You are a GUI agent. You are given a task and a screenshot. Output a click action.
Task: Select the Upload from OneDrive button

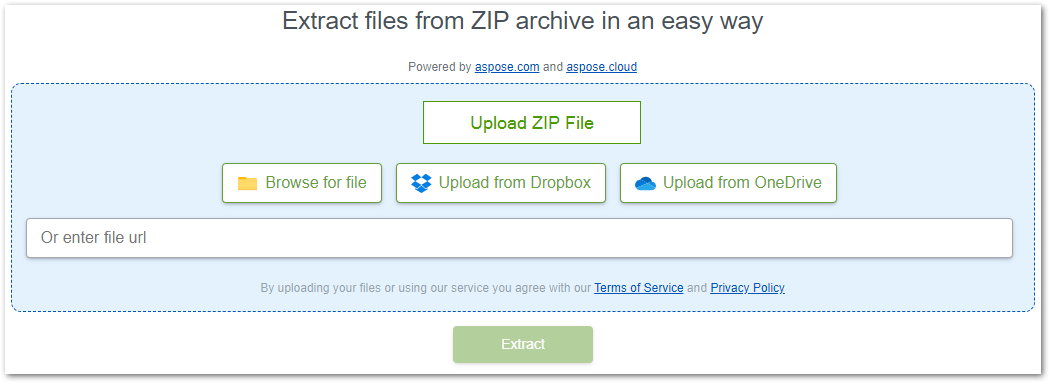point(728,183)
